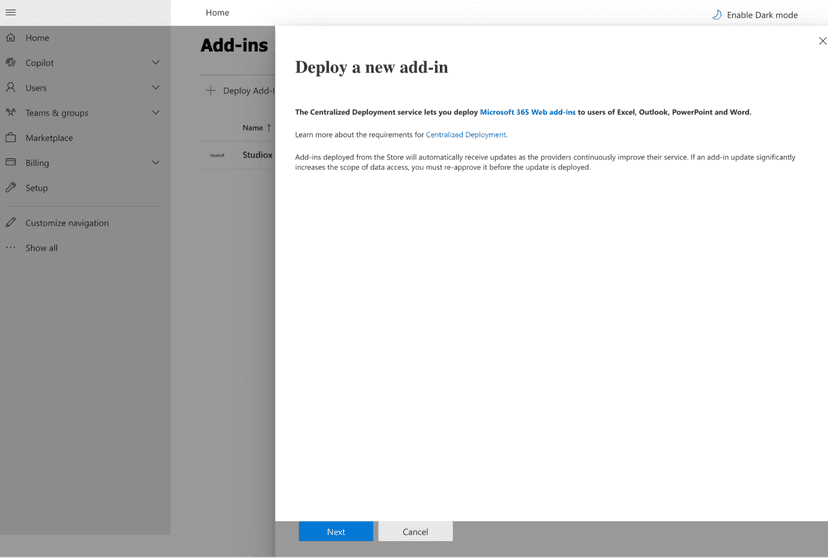
Task: Click Show all in the sidebar
Action: click(41, 248)
